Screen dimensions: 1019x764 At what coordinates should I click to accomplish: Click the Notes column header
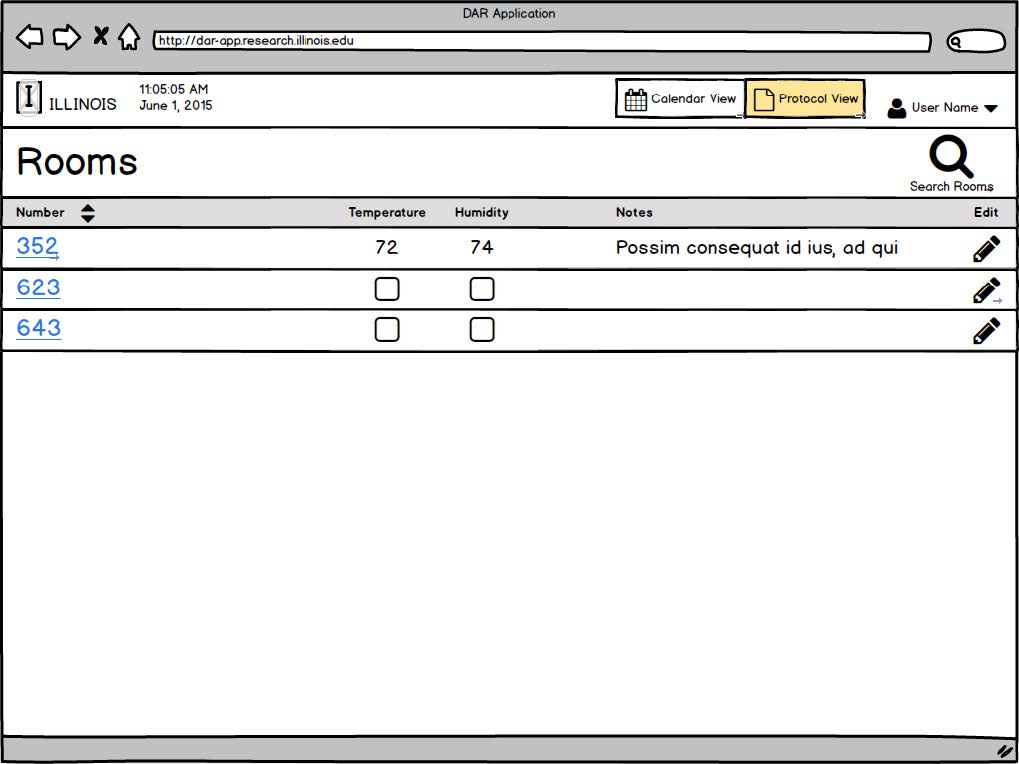(634, 212)
